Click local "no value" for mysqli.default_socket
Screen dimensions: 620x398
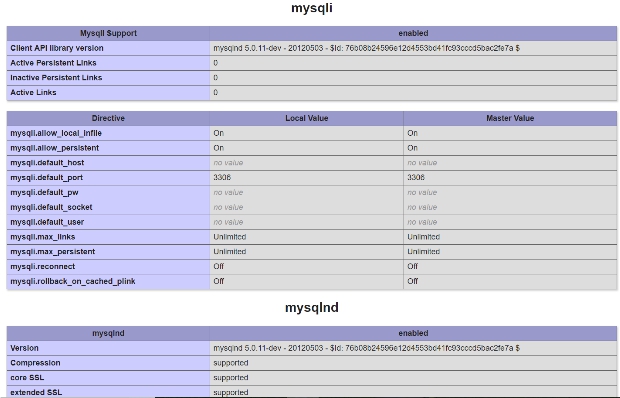pos(228,207)
